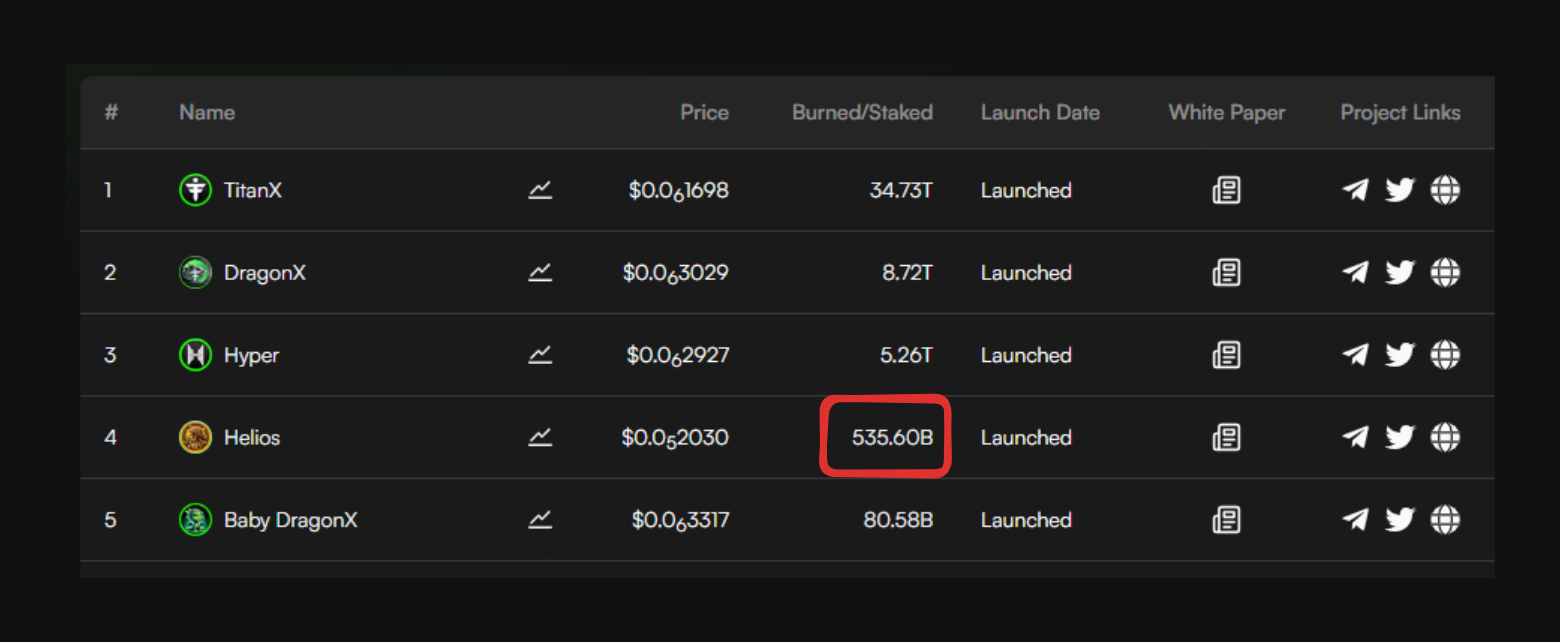Viewport: 1560px width, 642px height.
Task: Open Hyper white paper icon
Action: pos(1226,355)
